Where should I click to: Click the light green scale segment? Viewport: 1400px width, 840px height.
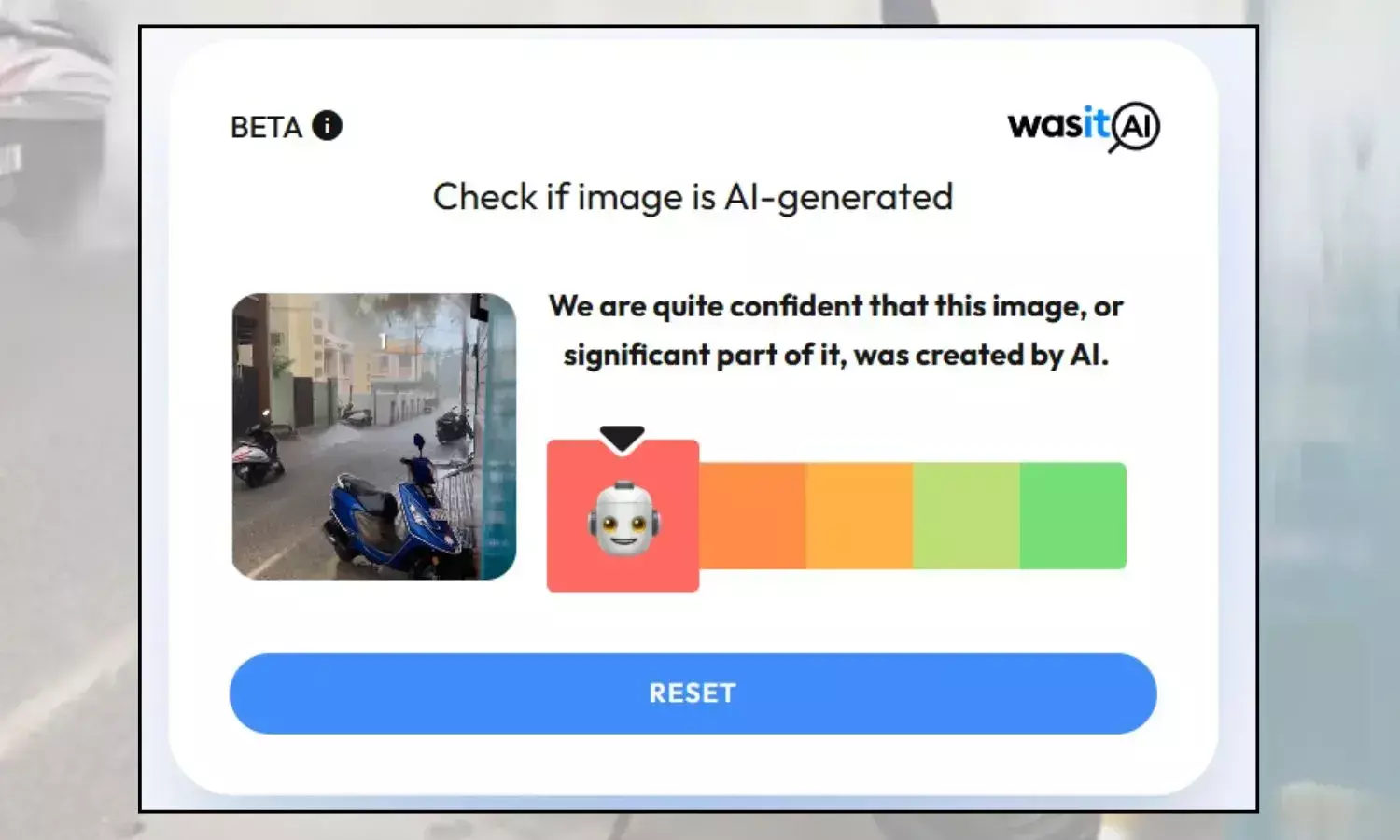tap(966, 515)
